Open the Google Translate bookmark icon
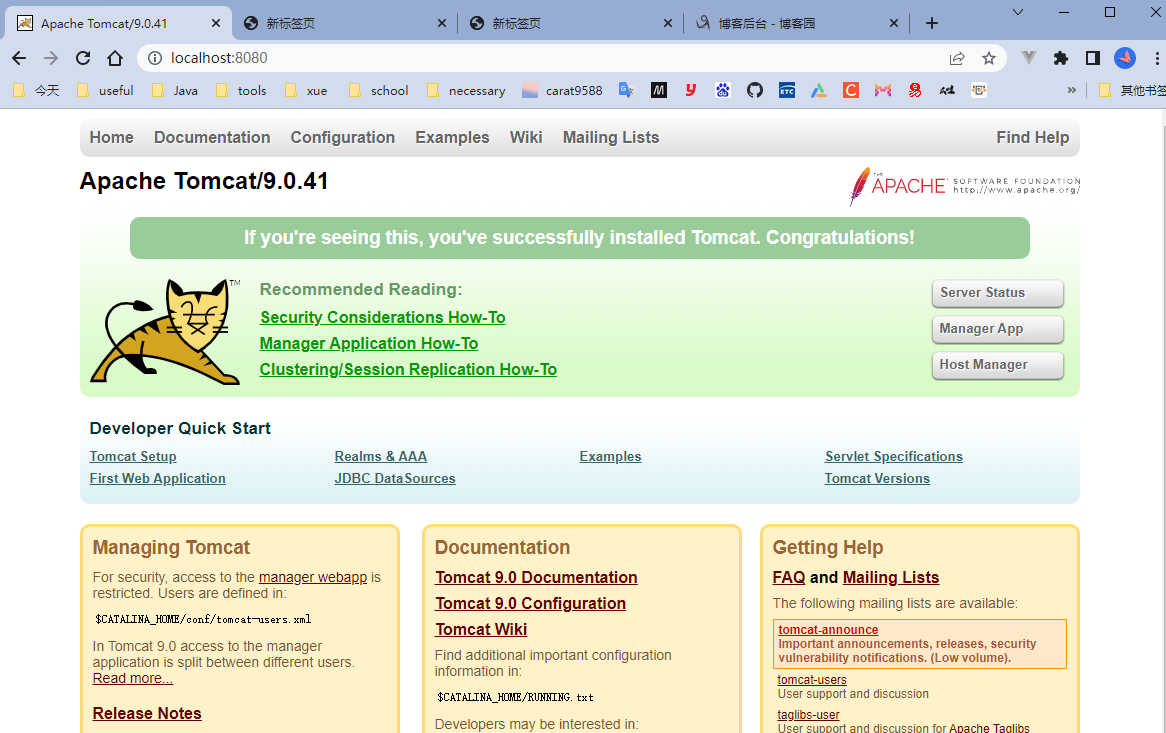Viewport: 1166px width, 733px height. click(626, 91)
